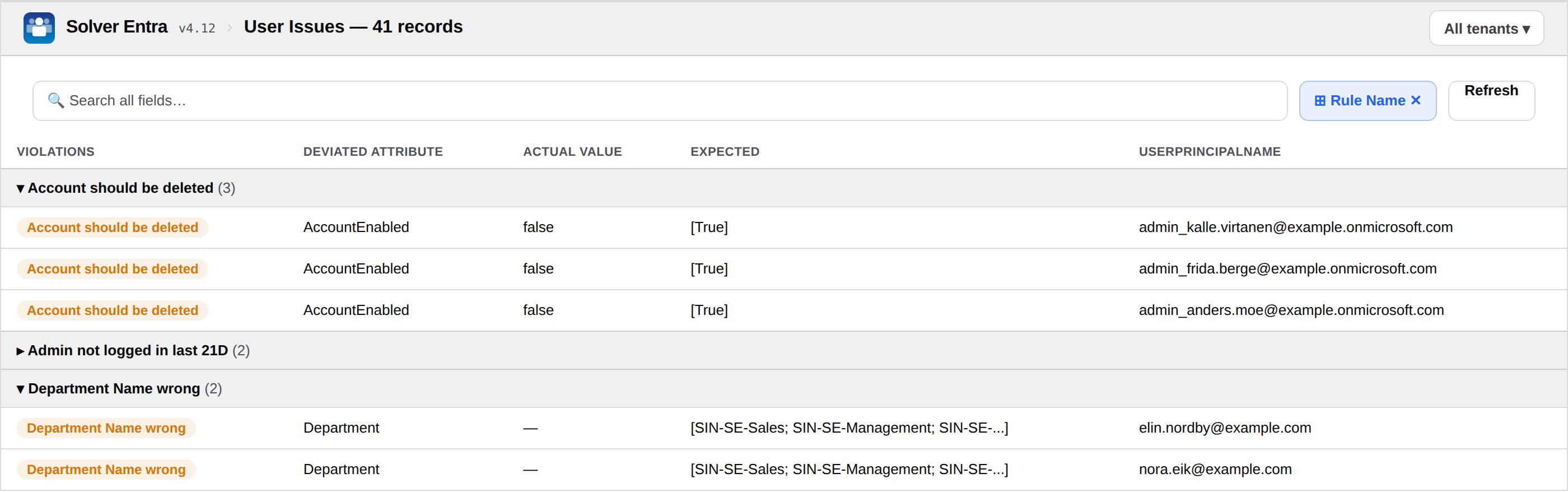Click the breadcrumb chevron after v4.12
Image resolution: width=1568 pixels, height=492 pixels.
click(230, 28)
